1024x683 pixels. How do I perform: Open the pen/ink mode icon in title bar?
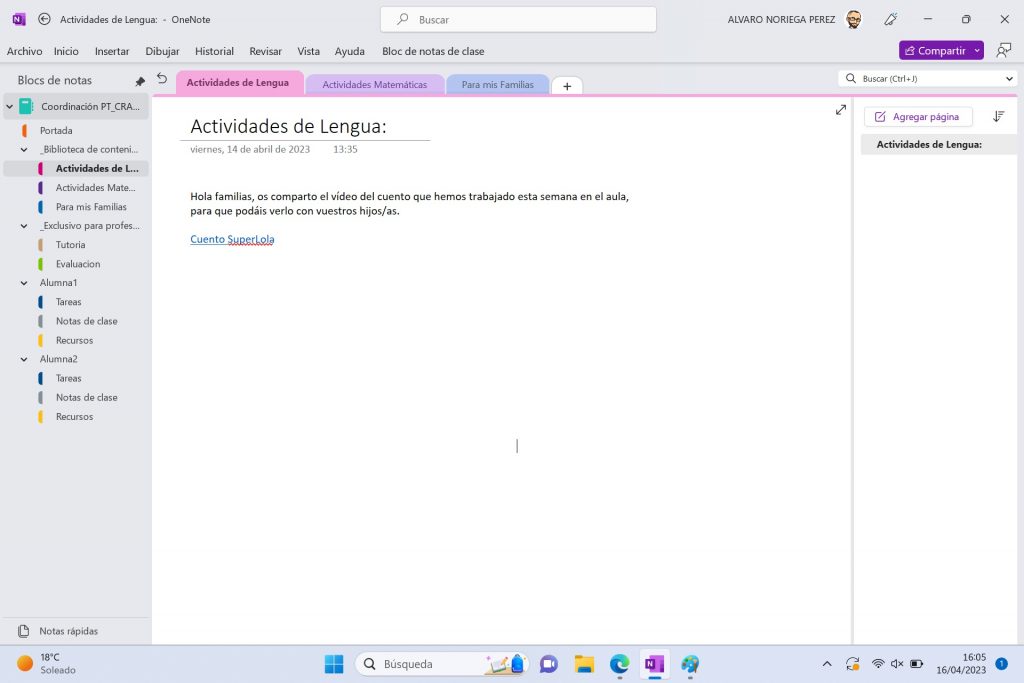891,19
